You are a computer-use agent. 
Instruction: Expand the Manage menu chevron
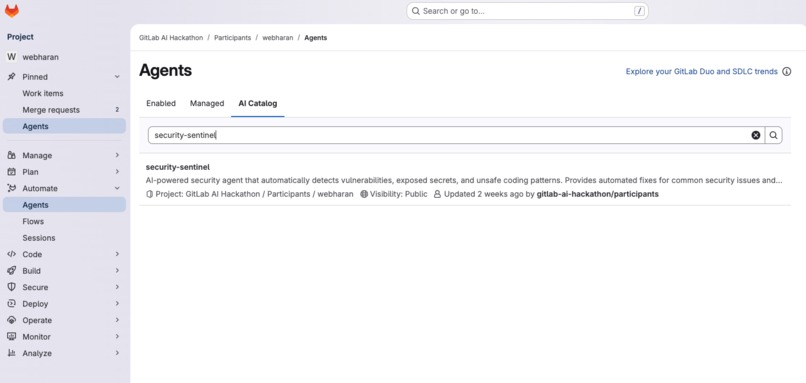point(117,155)
